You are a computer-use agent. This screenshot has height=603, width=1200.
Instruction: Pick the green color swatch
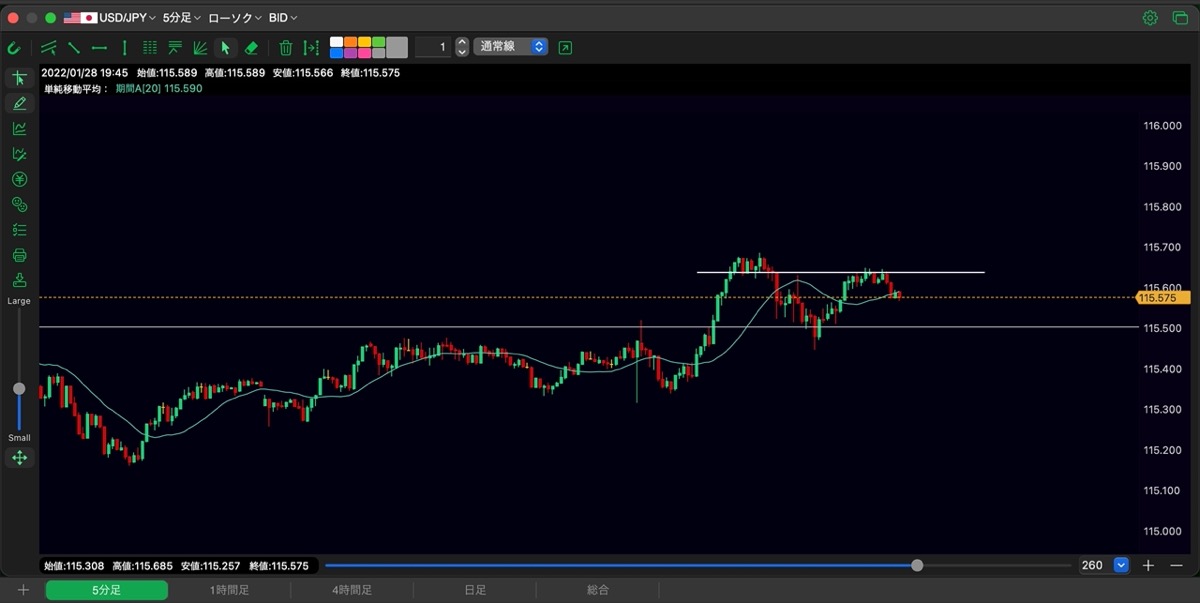tap(379, 42)
